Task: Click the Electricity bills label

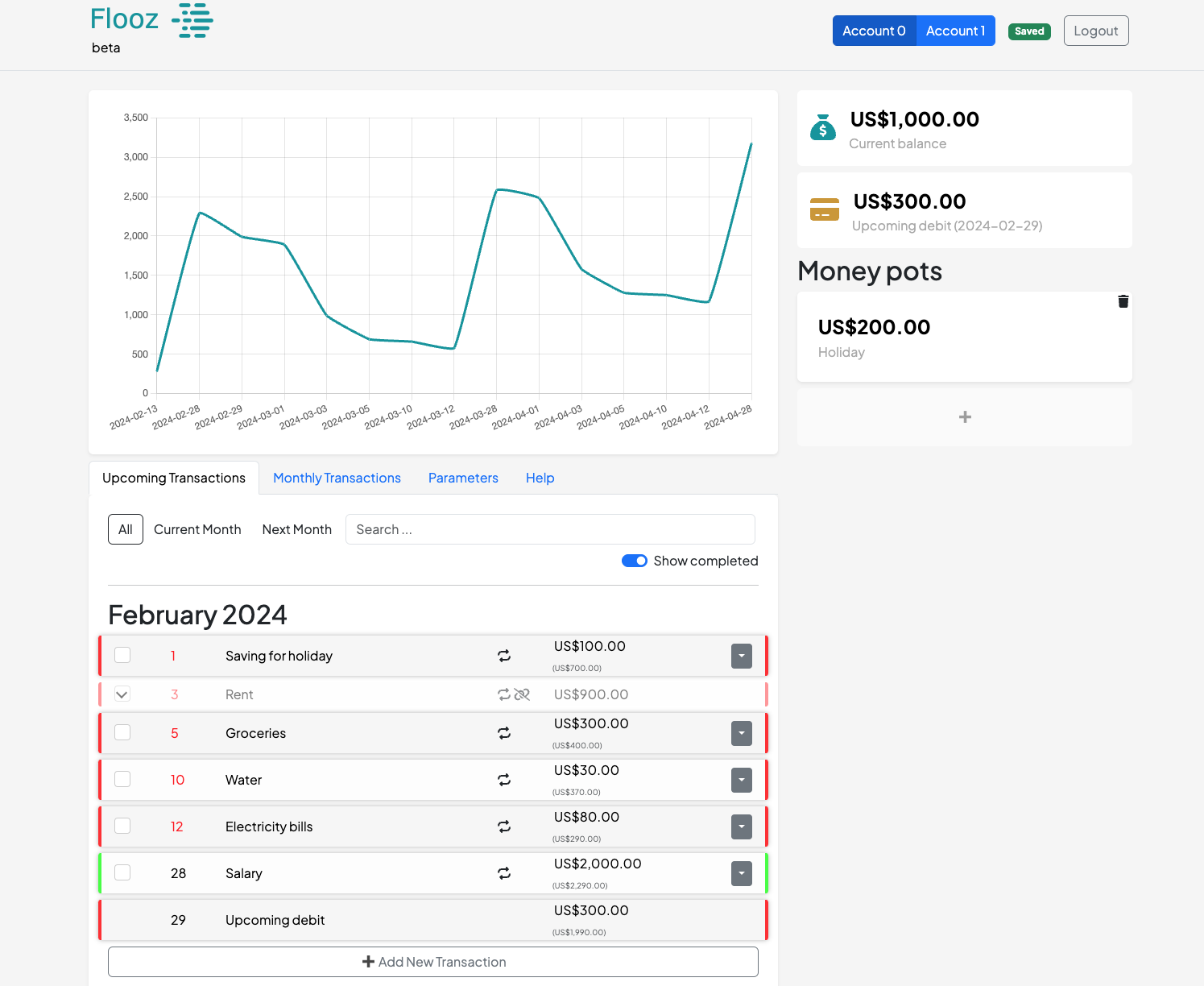Action: pyautogui.click(x=269, y=826)
